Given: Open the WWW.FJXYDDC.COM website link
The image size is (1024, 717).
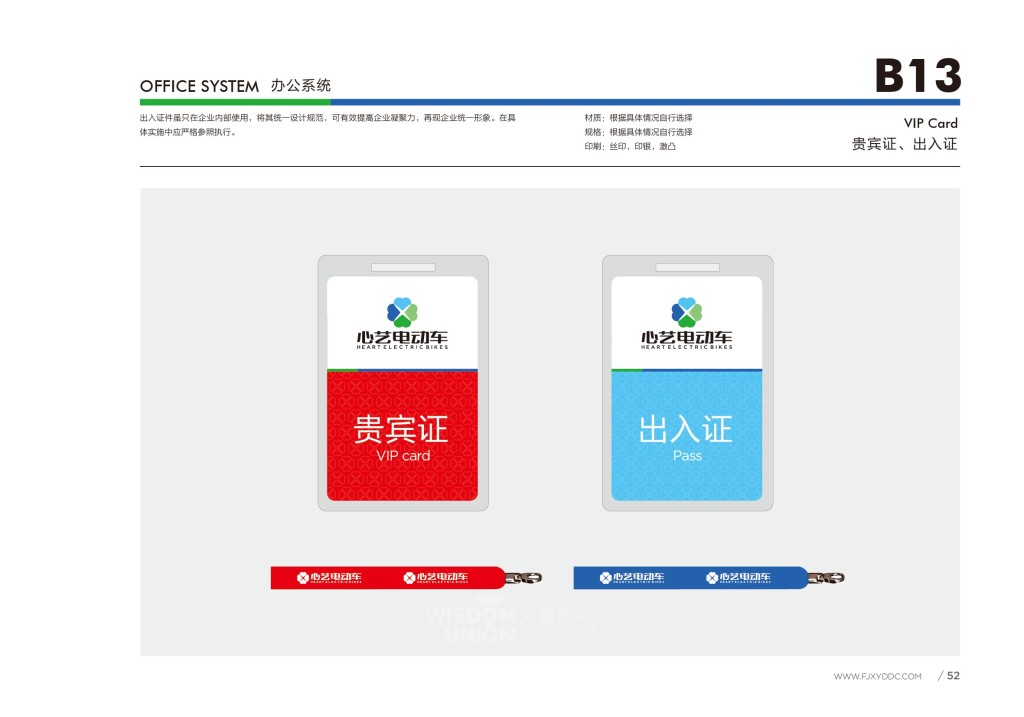Looking at the screenshot, I should coord(878,677).
